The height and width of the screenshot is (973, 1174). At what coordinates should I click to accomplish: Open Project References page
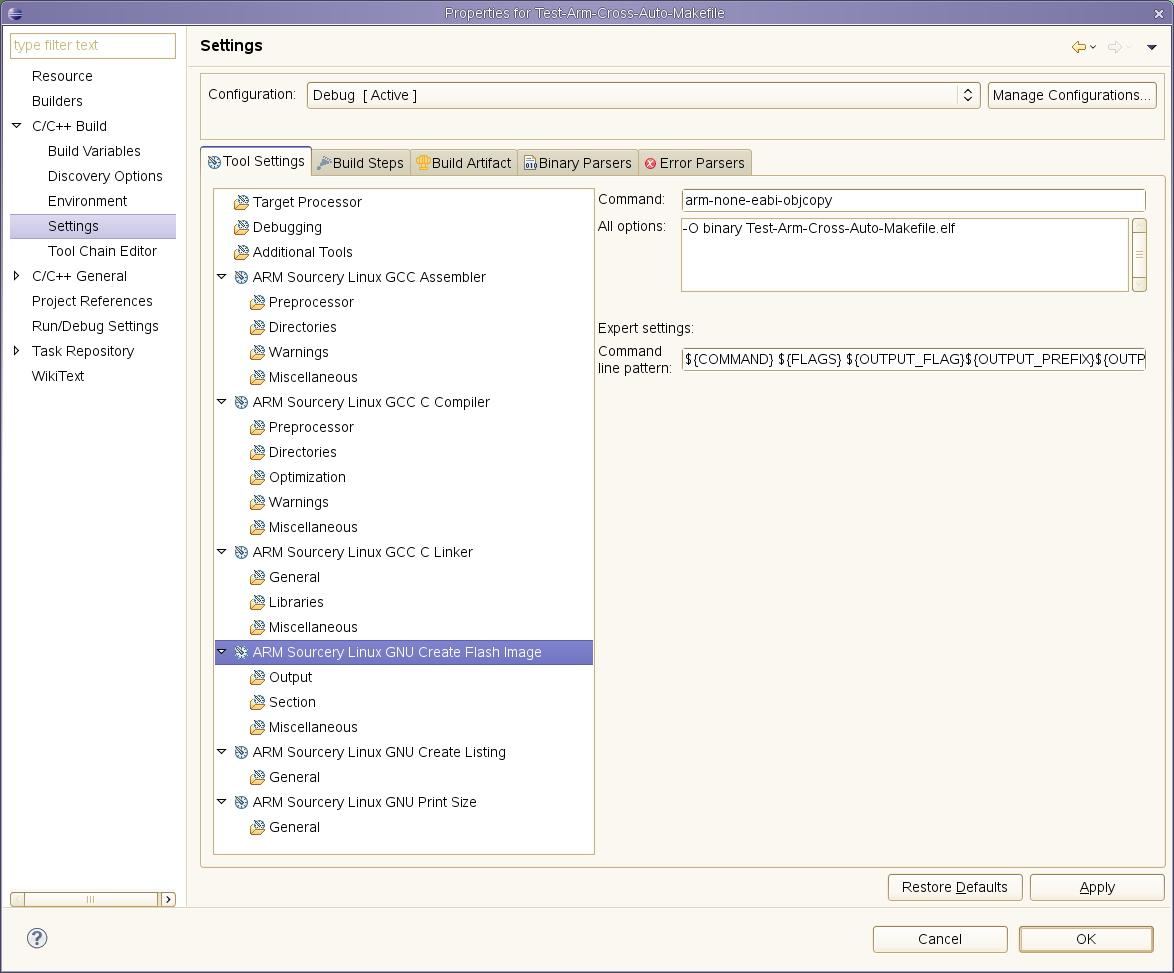click(92, 302)
